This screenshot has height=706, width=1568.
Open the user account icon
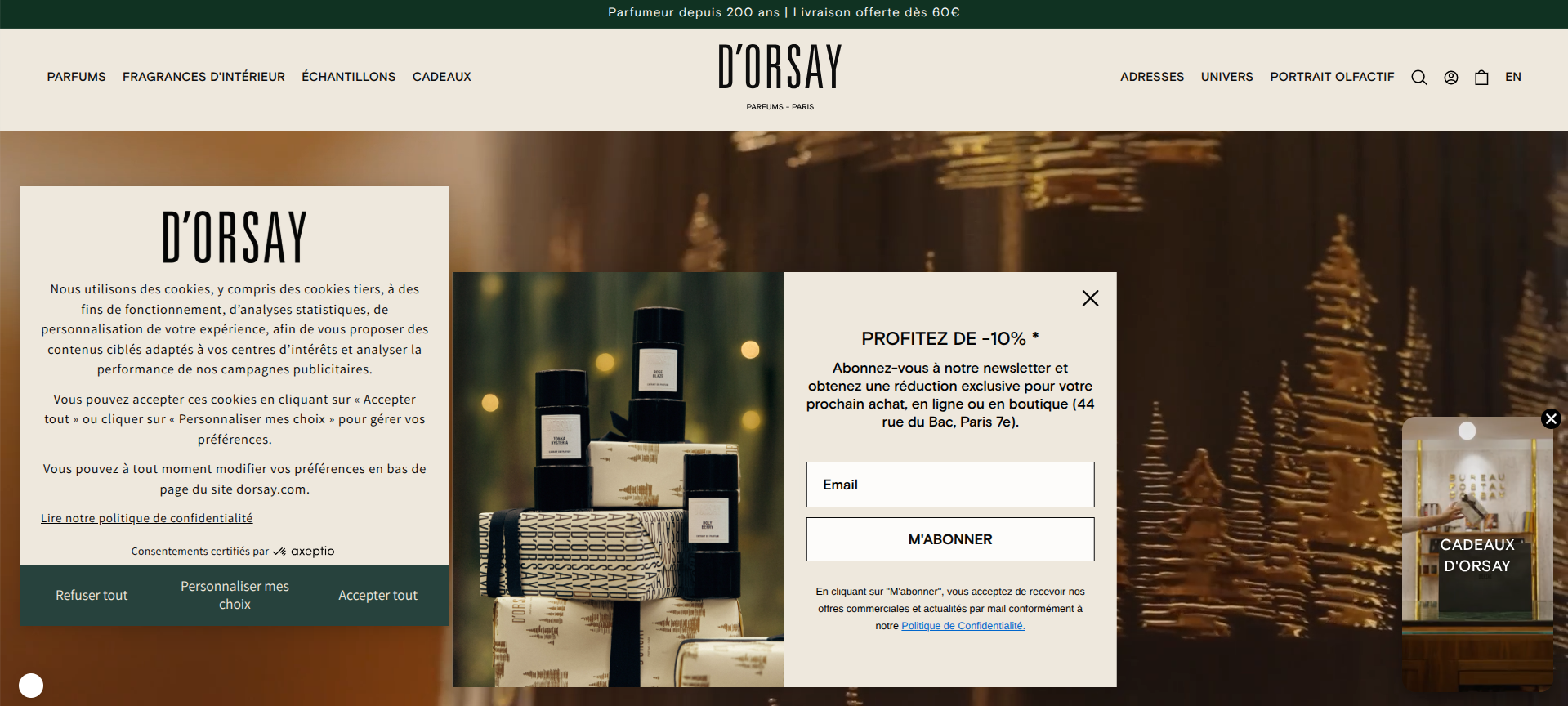pos(1451,78)
